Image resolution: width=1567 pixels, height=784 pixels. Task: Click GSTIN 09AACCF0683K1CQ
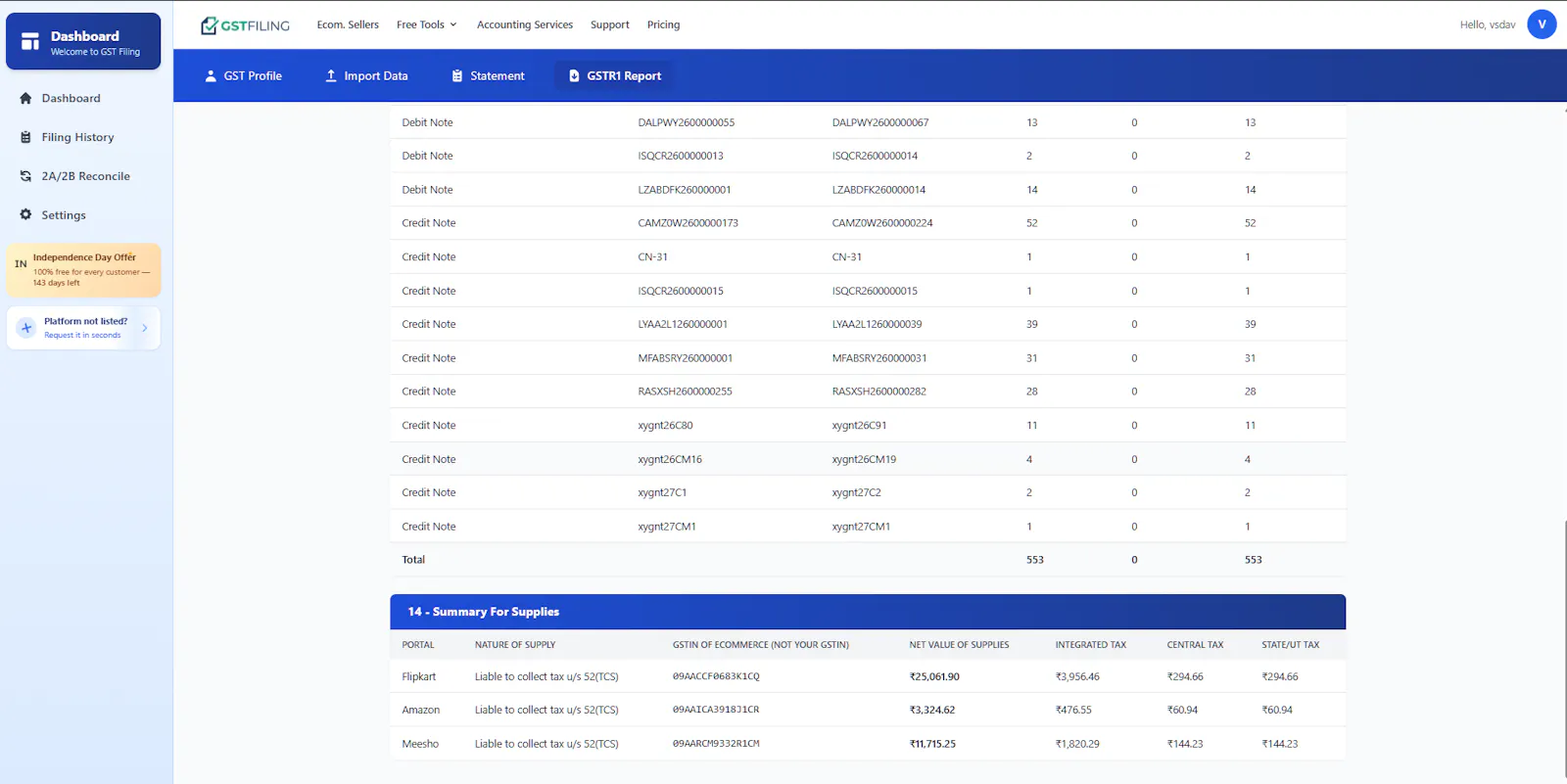(716, 676)
